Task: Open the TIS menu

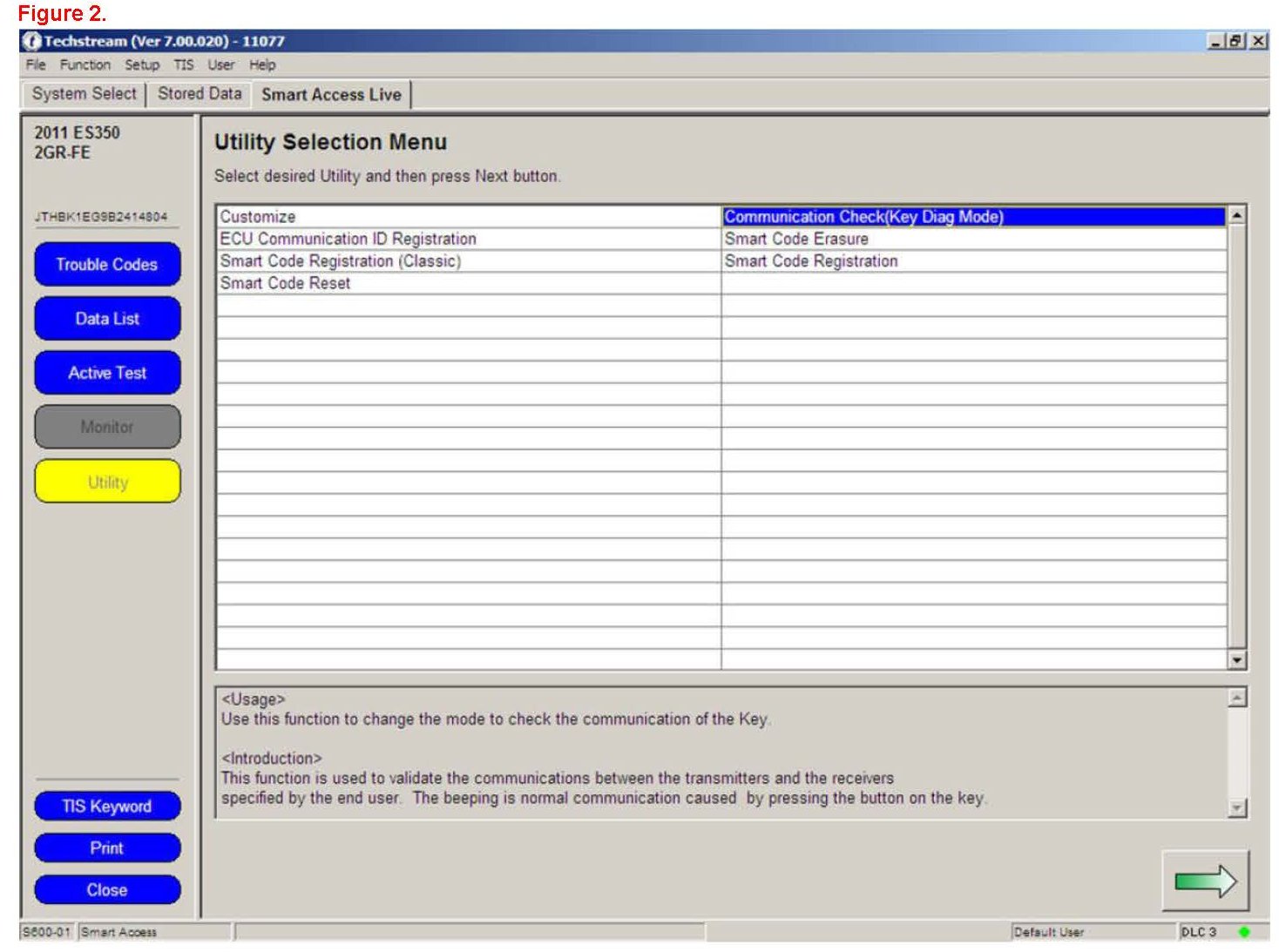Action: pyautogui.click(x=183, y=65)
